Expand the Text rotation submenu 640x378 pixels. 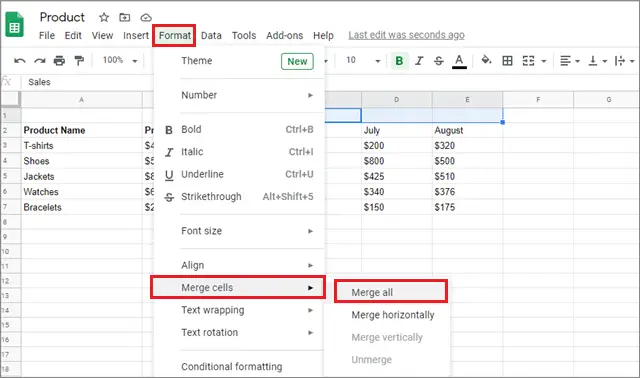[x=239, y=333]
